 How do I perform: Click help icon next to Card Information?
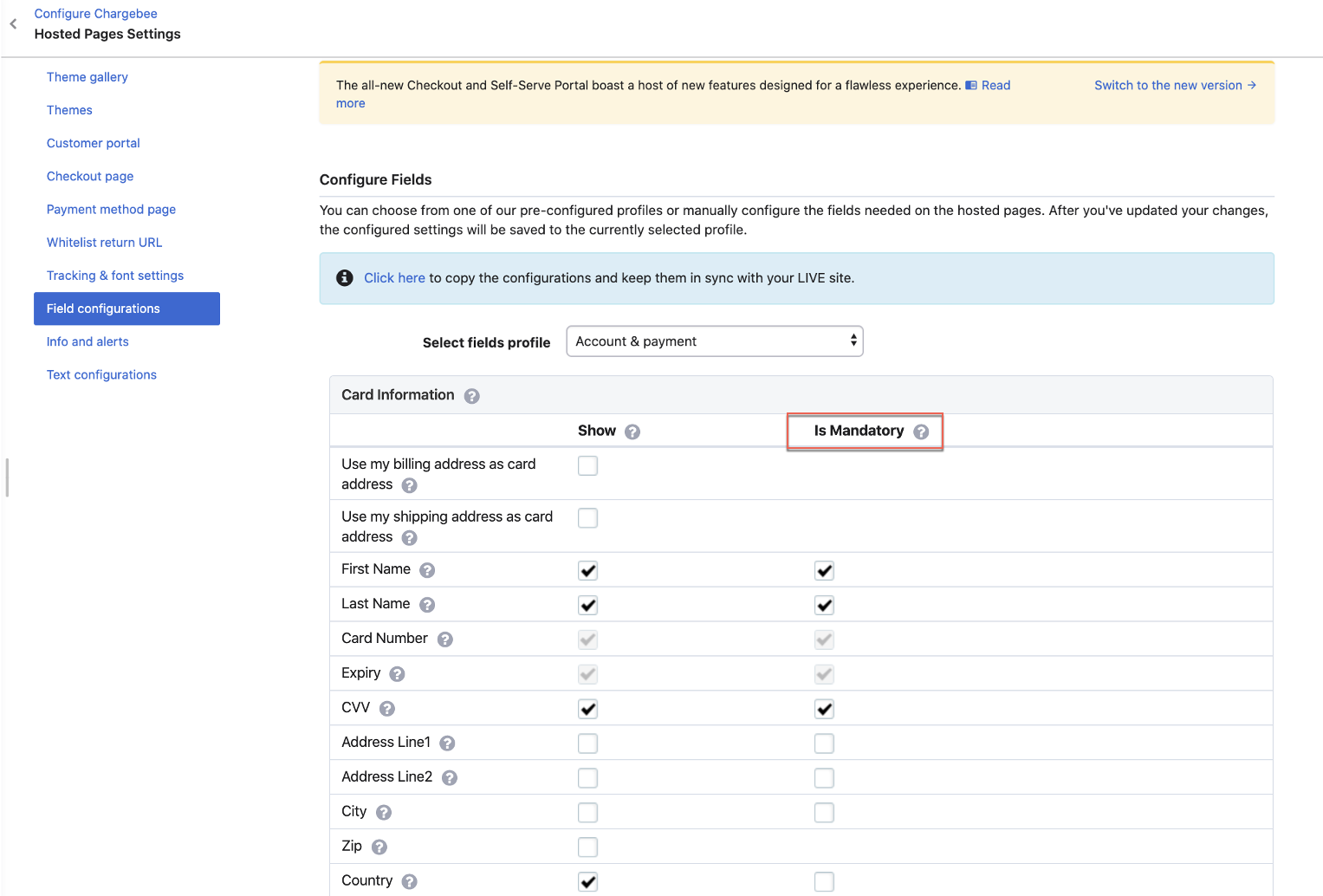pos(471,396)
